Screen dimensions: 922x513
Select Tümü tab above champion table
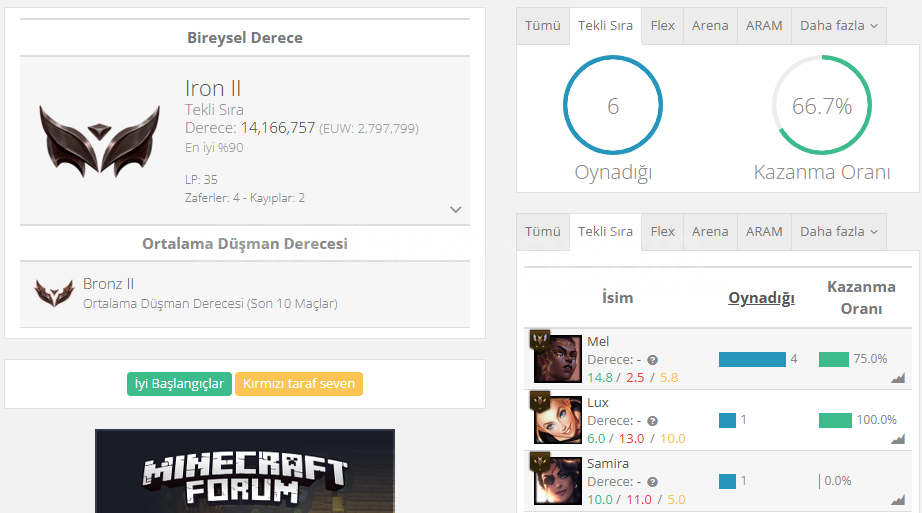(543, 232)
